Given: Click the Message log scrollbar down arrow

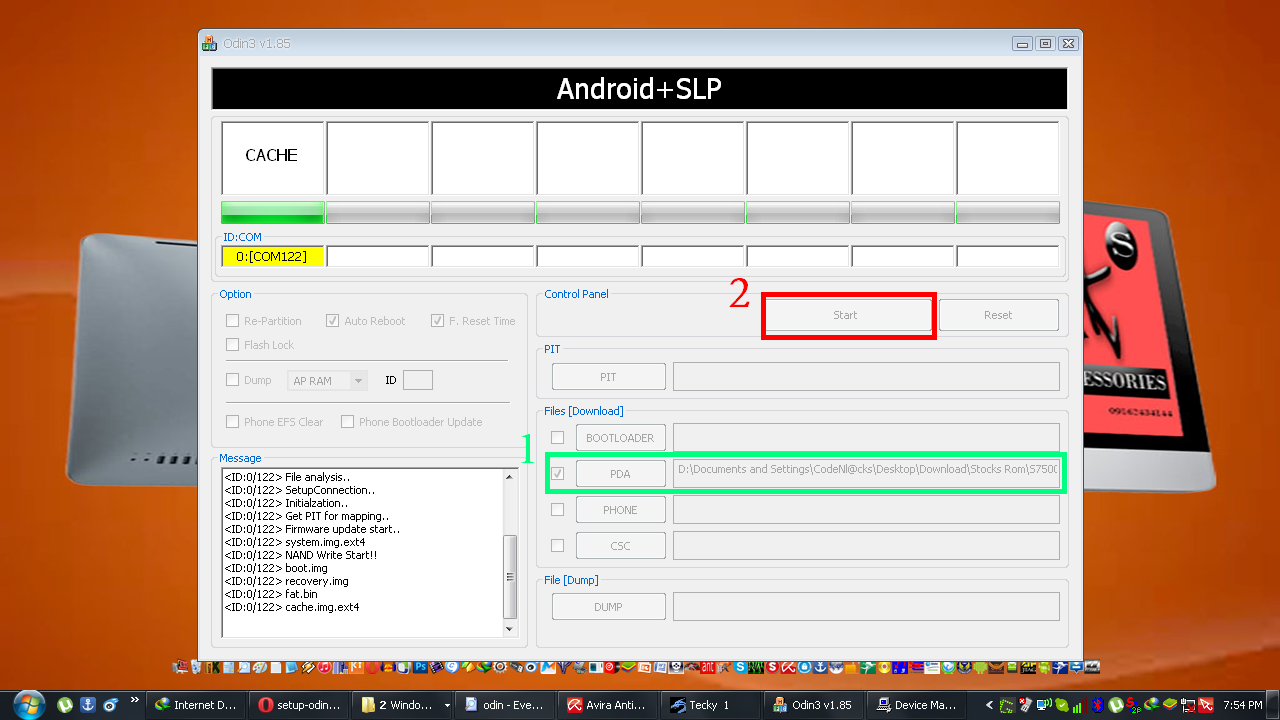Looking at the screenshot, I should (509, 629).
